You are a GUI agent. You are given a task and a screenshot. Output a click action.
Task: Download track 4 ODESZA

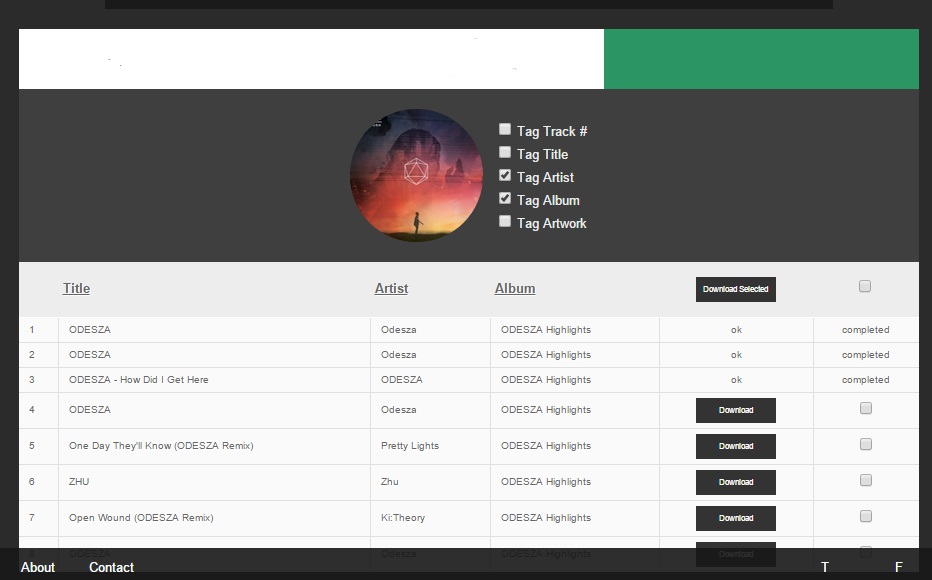pos(736,411)
